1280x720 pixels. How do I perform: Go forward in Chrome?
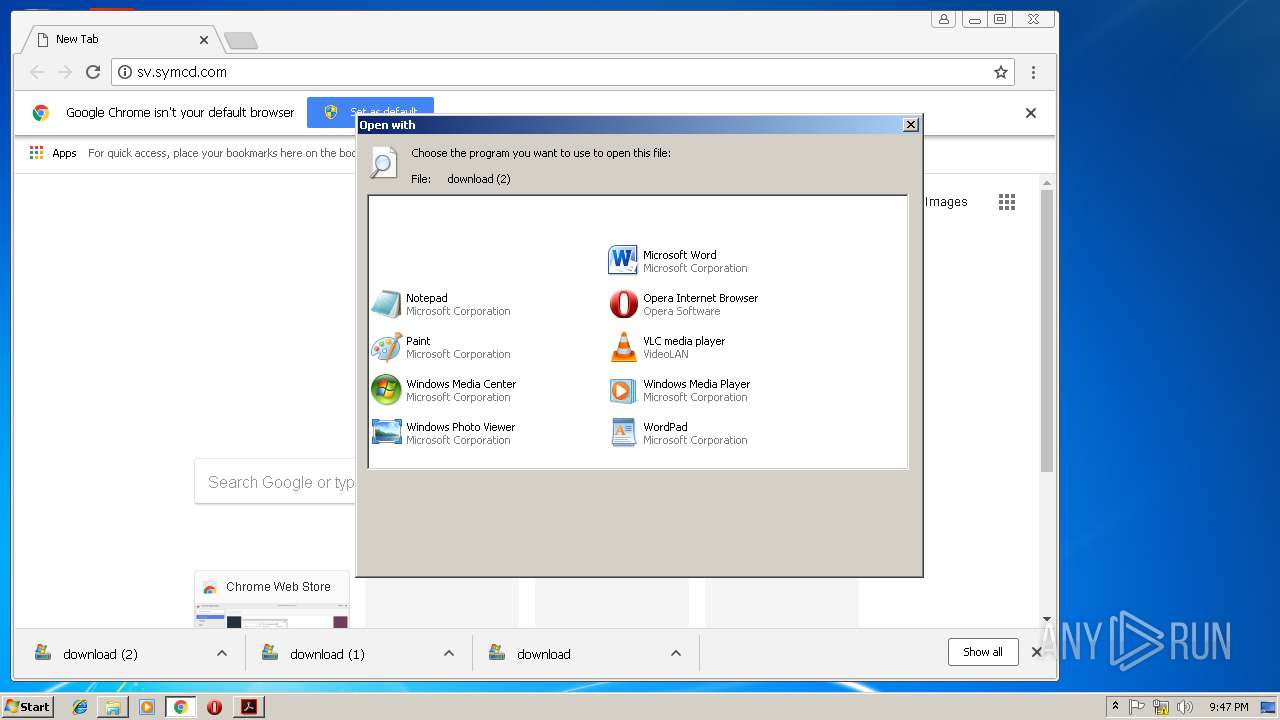[x=65, y=72]
